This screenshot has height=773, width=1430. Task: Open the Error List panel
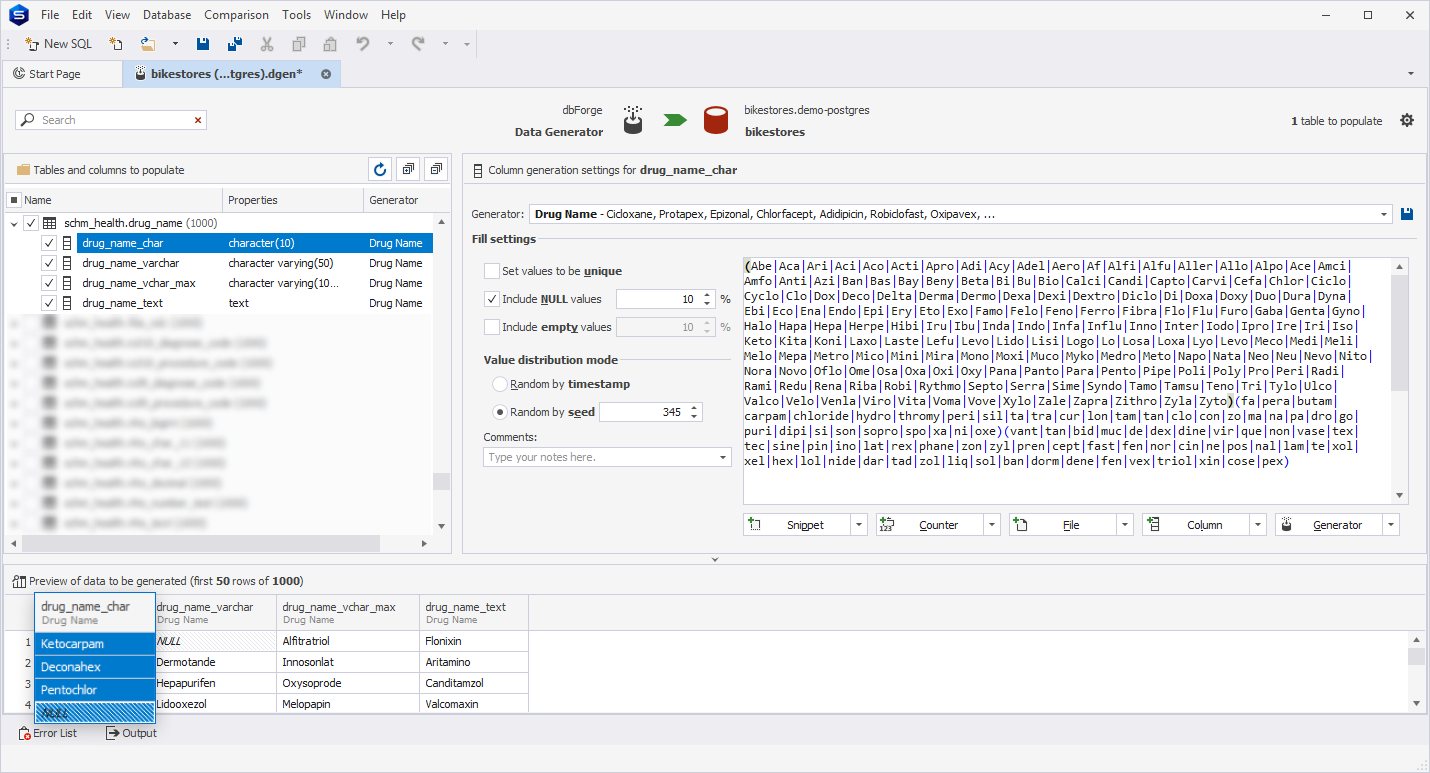[48, 733]
